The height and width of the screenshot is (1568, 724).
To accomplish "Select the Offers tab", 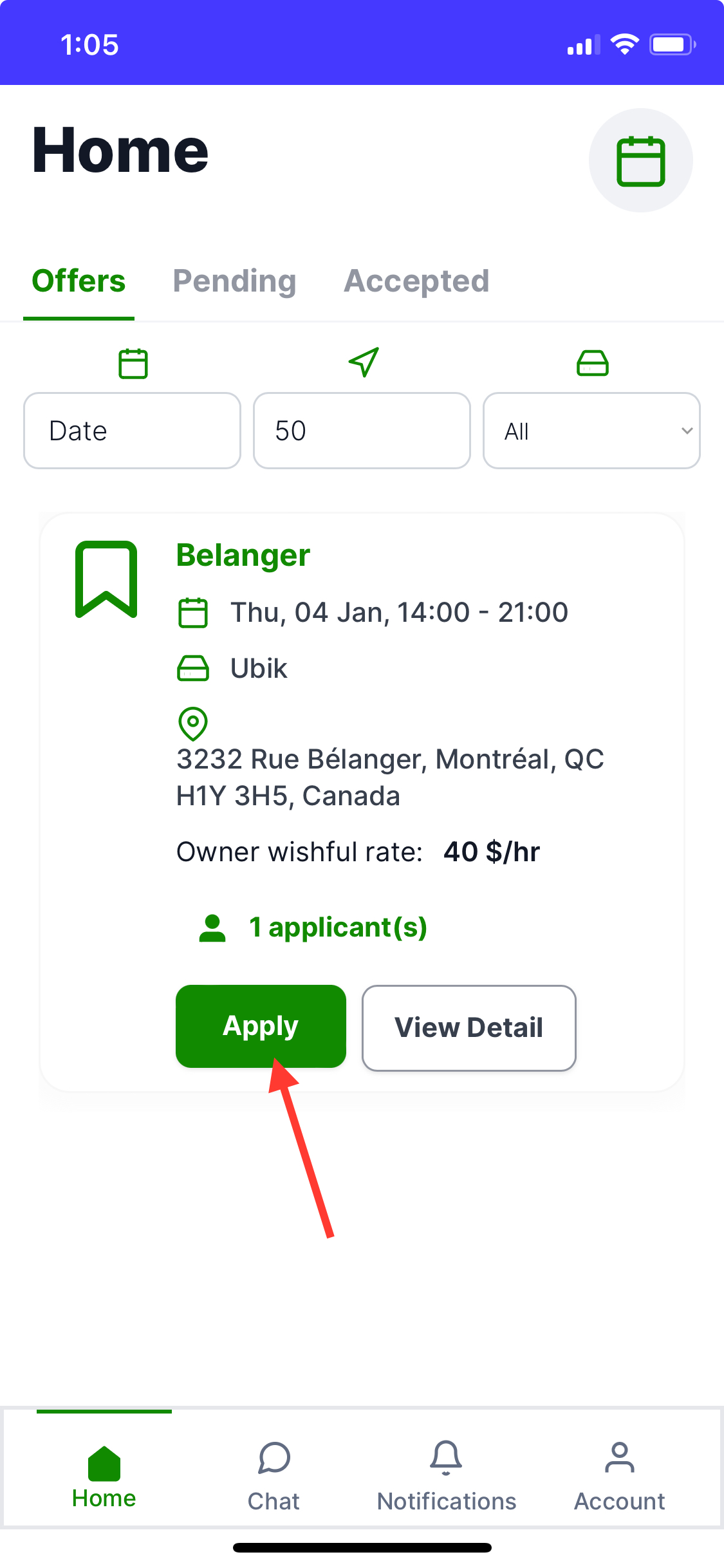I will (79, 281).
